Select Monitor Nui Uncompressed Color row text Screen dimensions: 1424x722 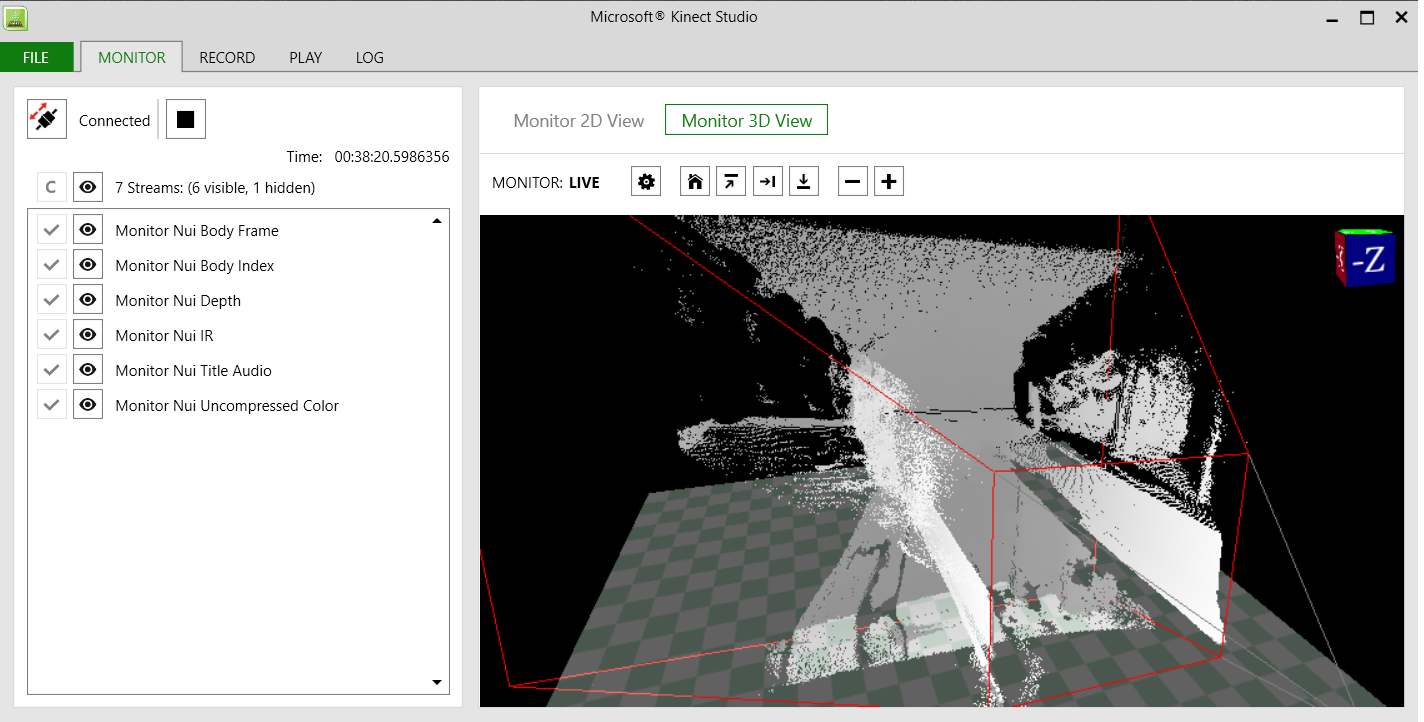[x=227, y=405]
